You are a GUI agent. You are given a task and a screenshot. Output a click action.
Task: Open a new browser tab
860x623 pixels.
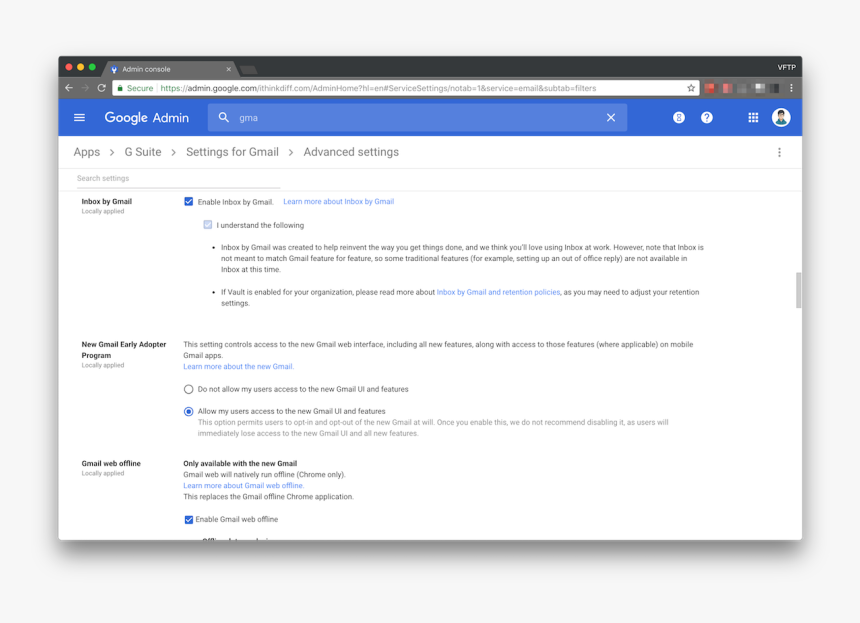coord(248,70)
